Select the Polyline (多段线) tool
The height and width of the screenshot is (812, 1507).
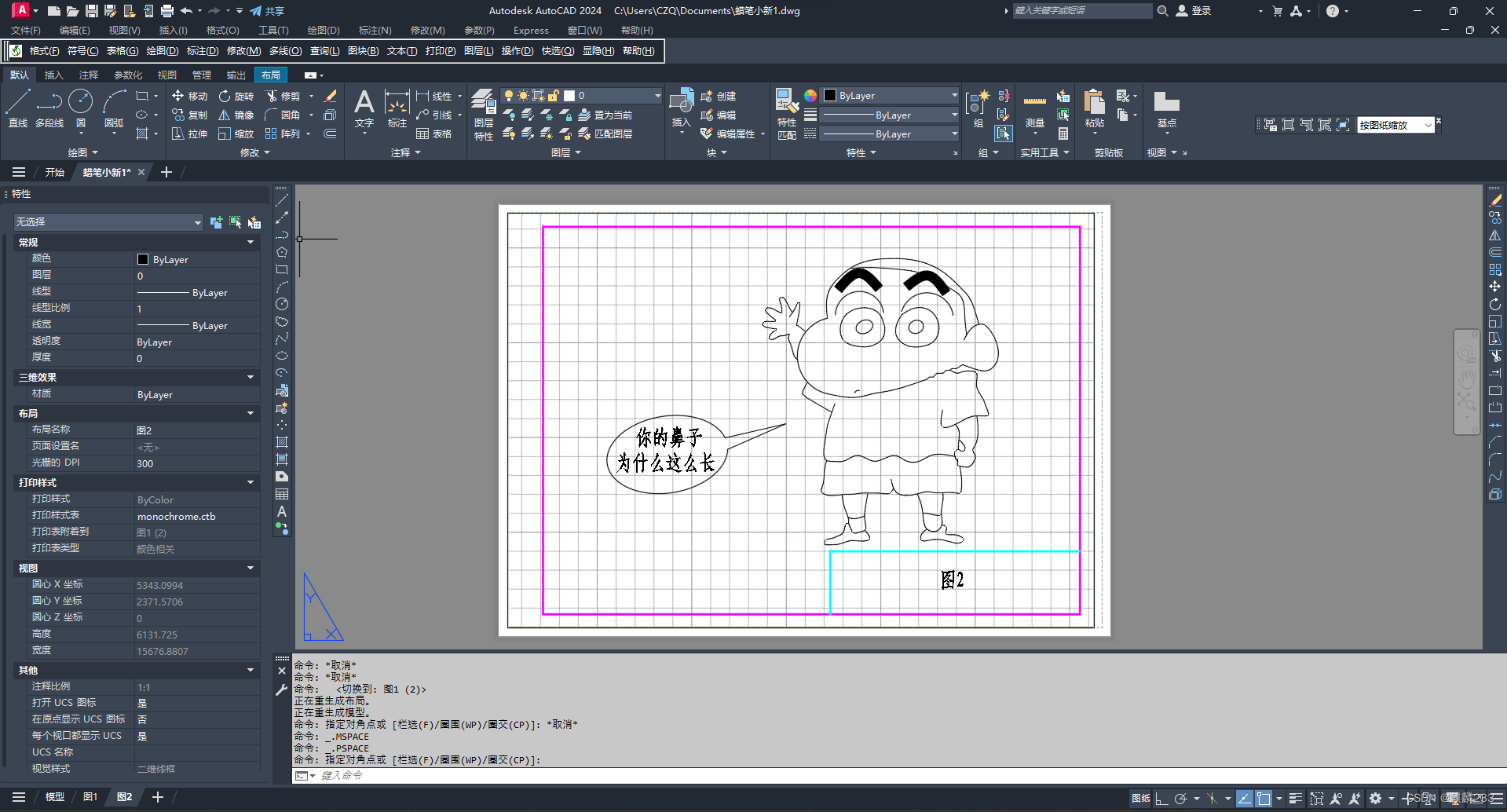coord(49,108)
